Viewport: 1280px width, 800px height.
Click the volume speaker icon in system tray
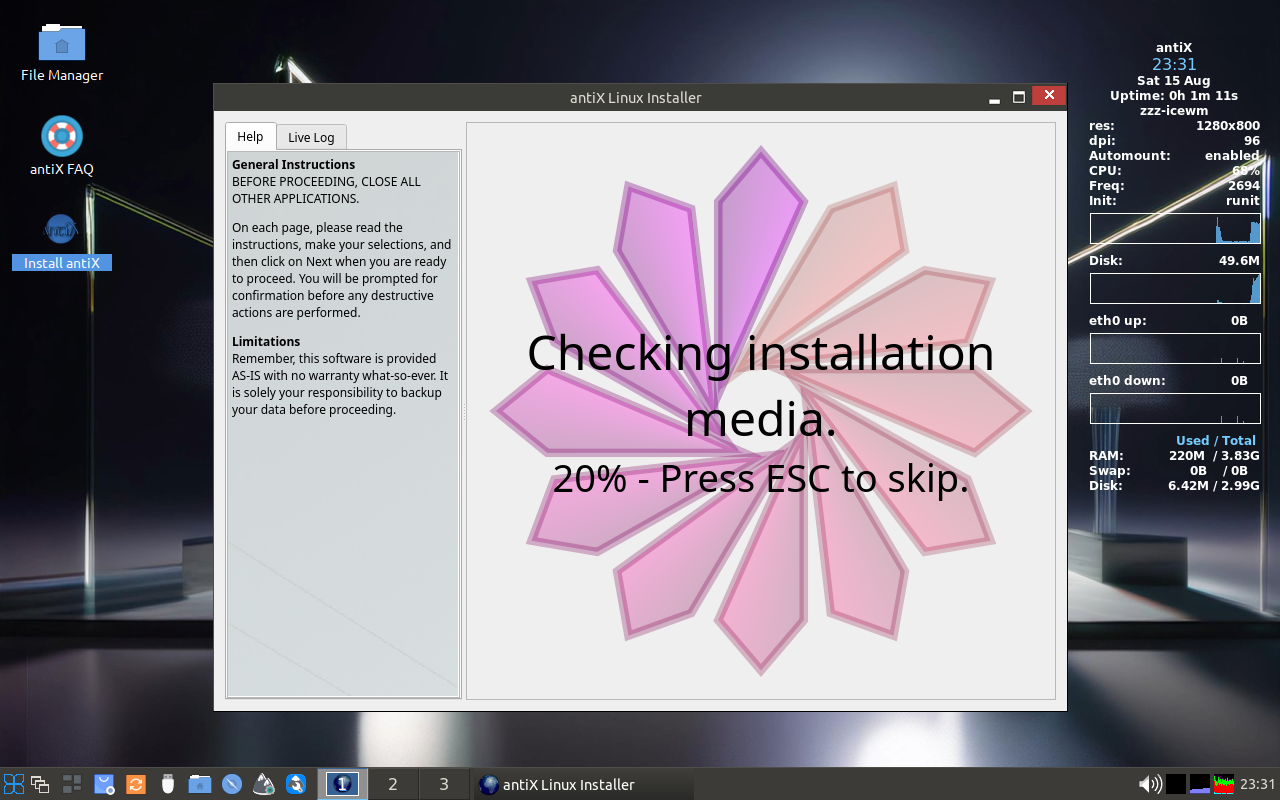pos(1150,784)
